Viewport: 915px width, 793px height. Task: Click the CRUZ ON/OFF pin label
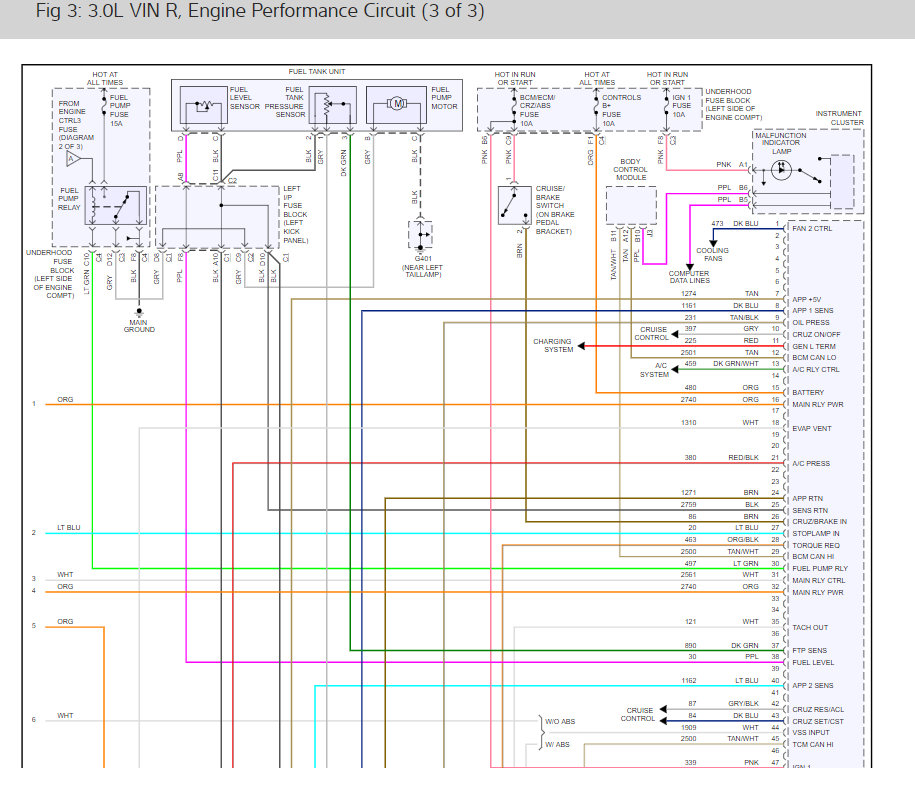pyautogui.click(x=816, y=334)
